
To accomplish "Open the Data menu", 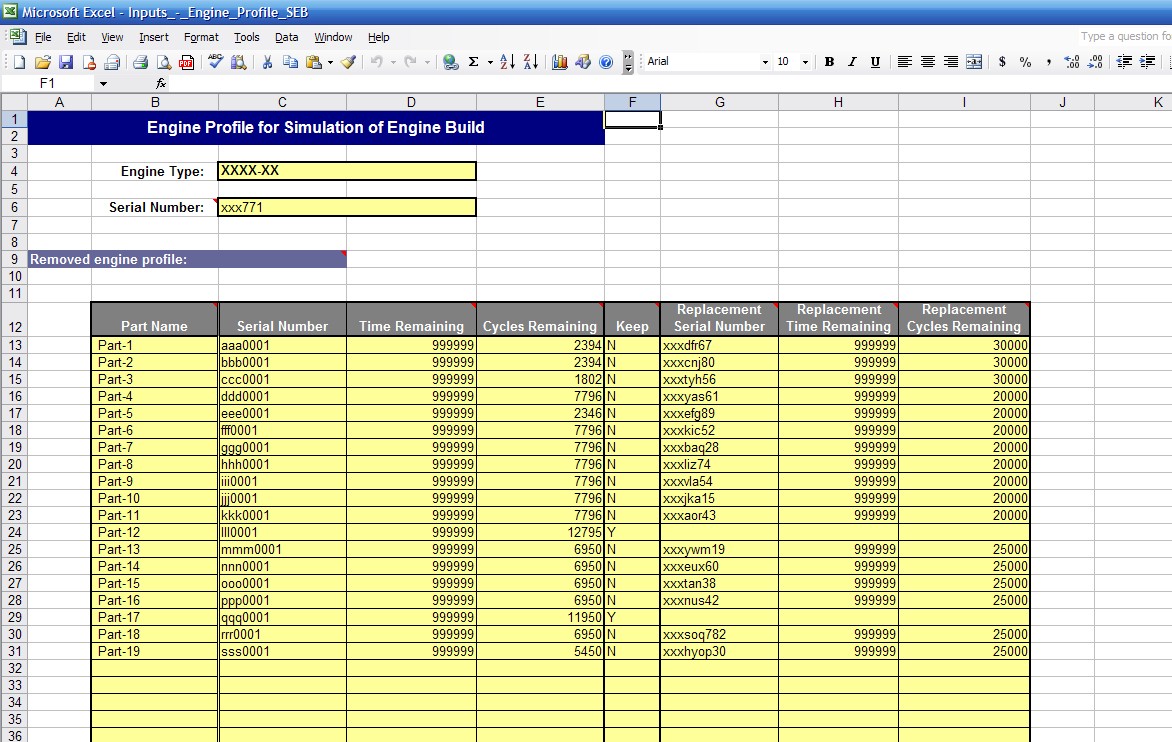I will [287, 37].
